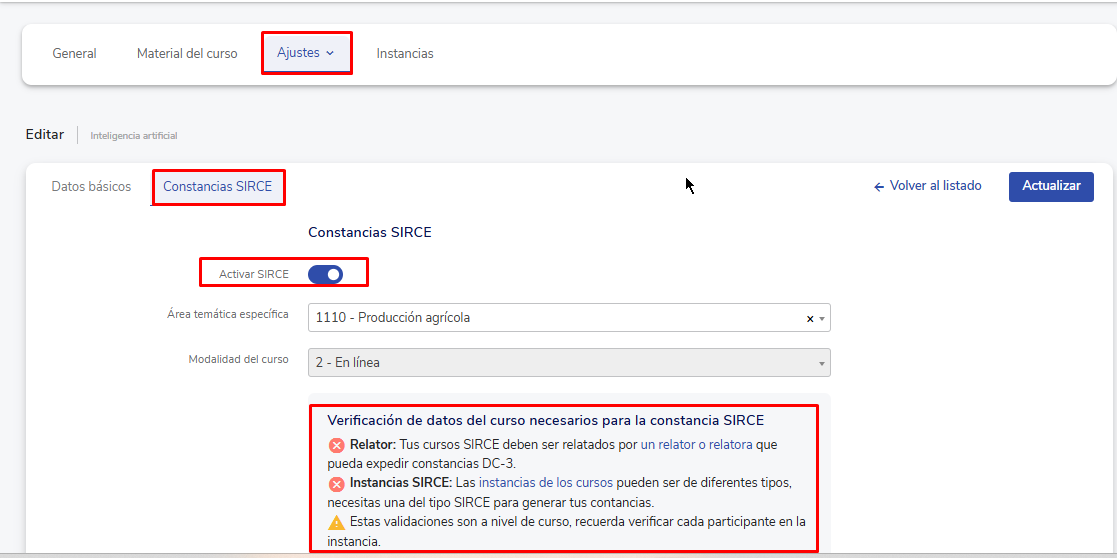Click the Editar breadcrumb label

(x=45, y=134)
